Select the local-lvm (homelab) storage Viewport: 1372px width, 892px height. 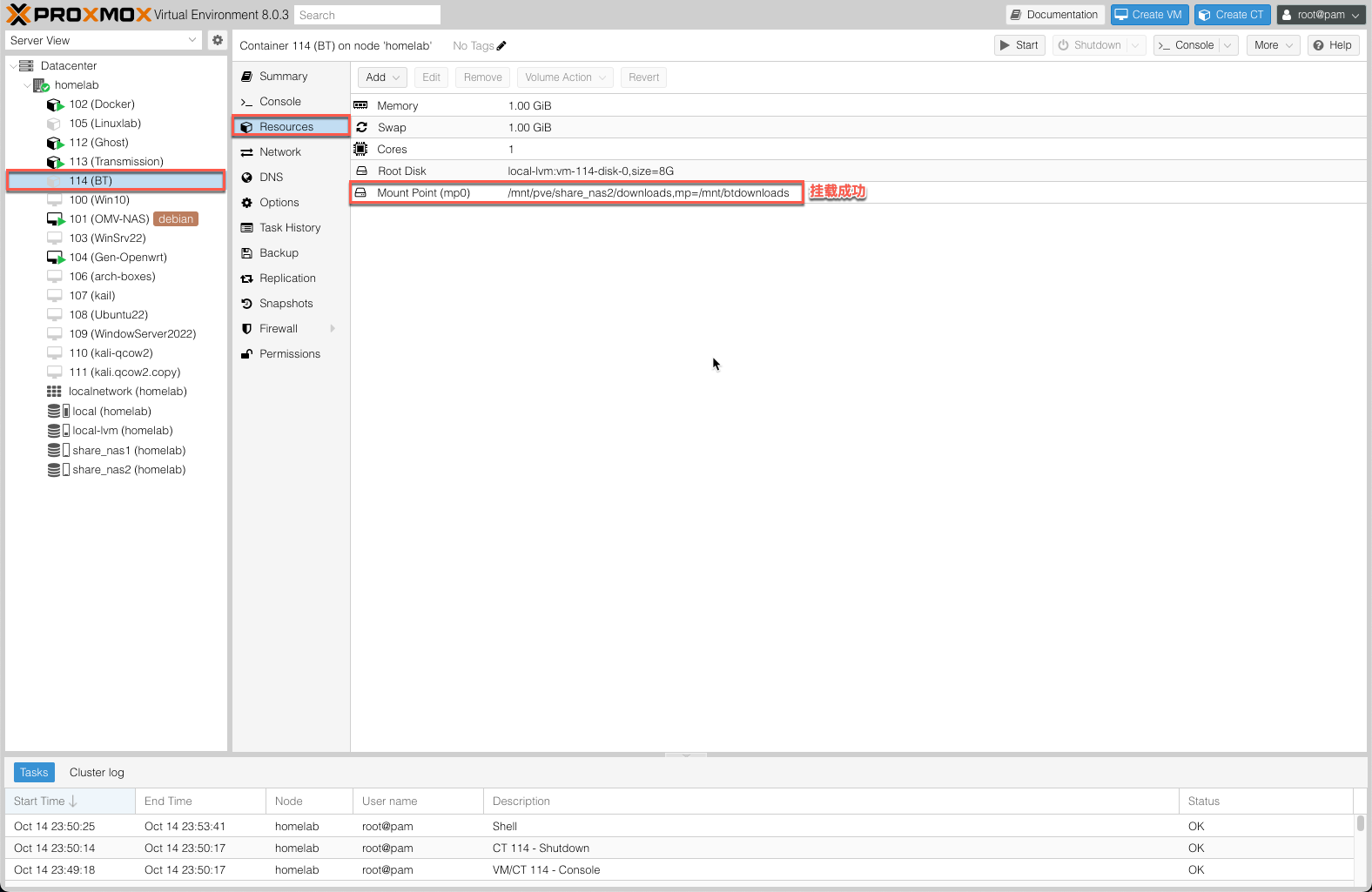tap(116, 431)
